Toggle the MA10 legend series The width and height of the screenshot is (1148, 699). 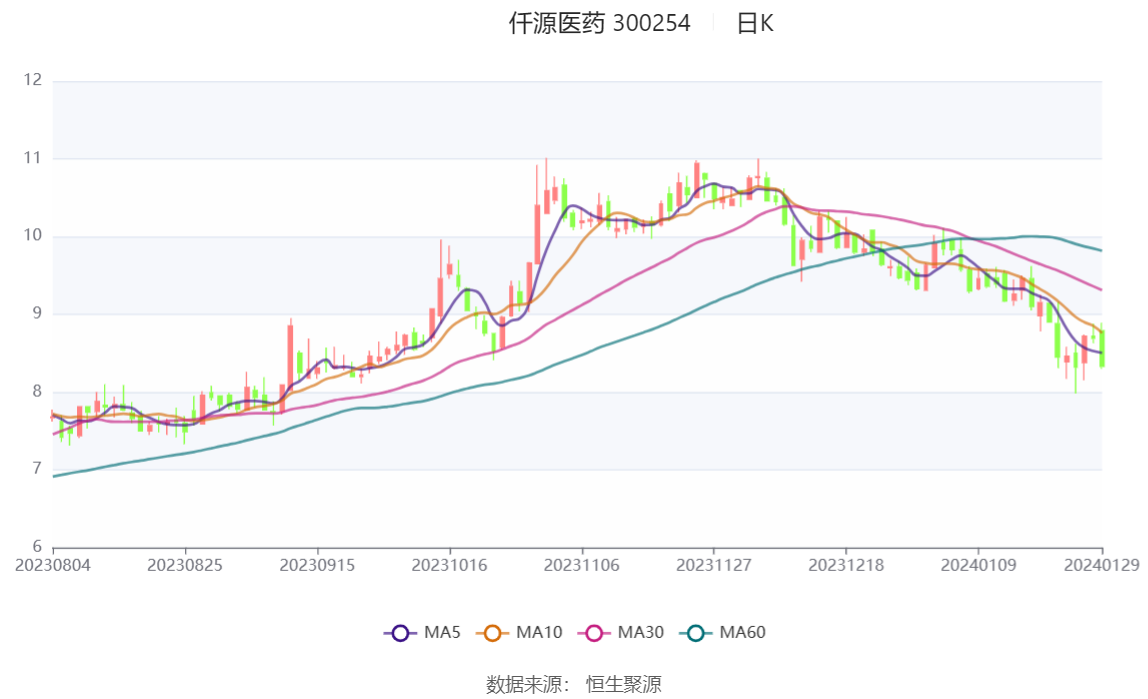tap(519, 632)
